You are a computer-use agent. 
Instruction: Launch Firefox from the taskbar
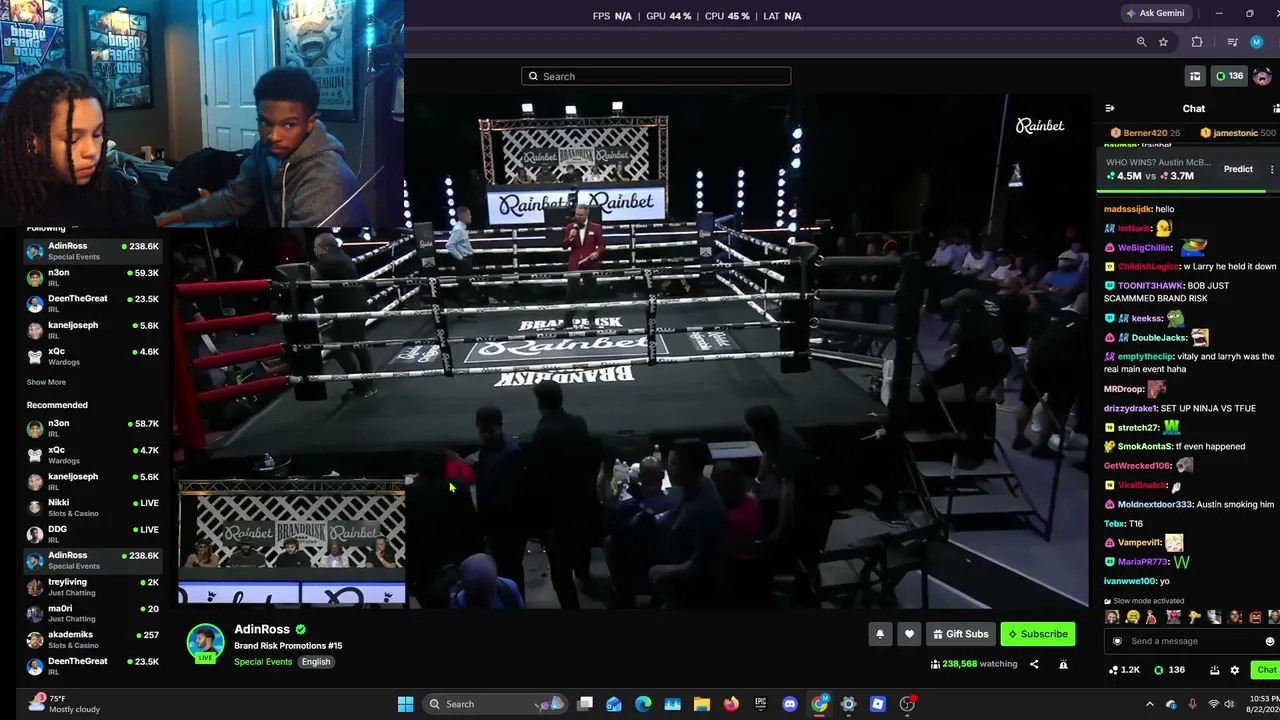click(731, 704)
